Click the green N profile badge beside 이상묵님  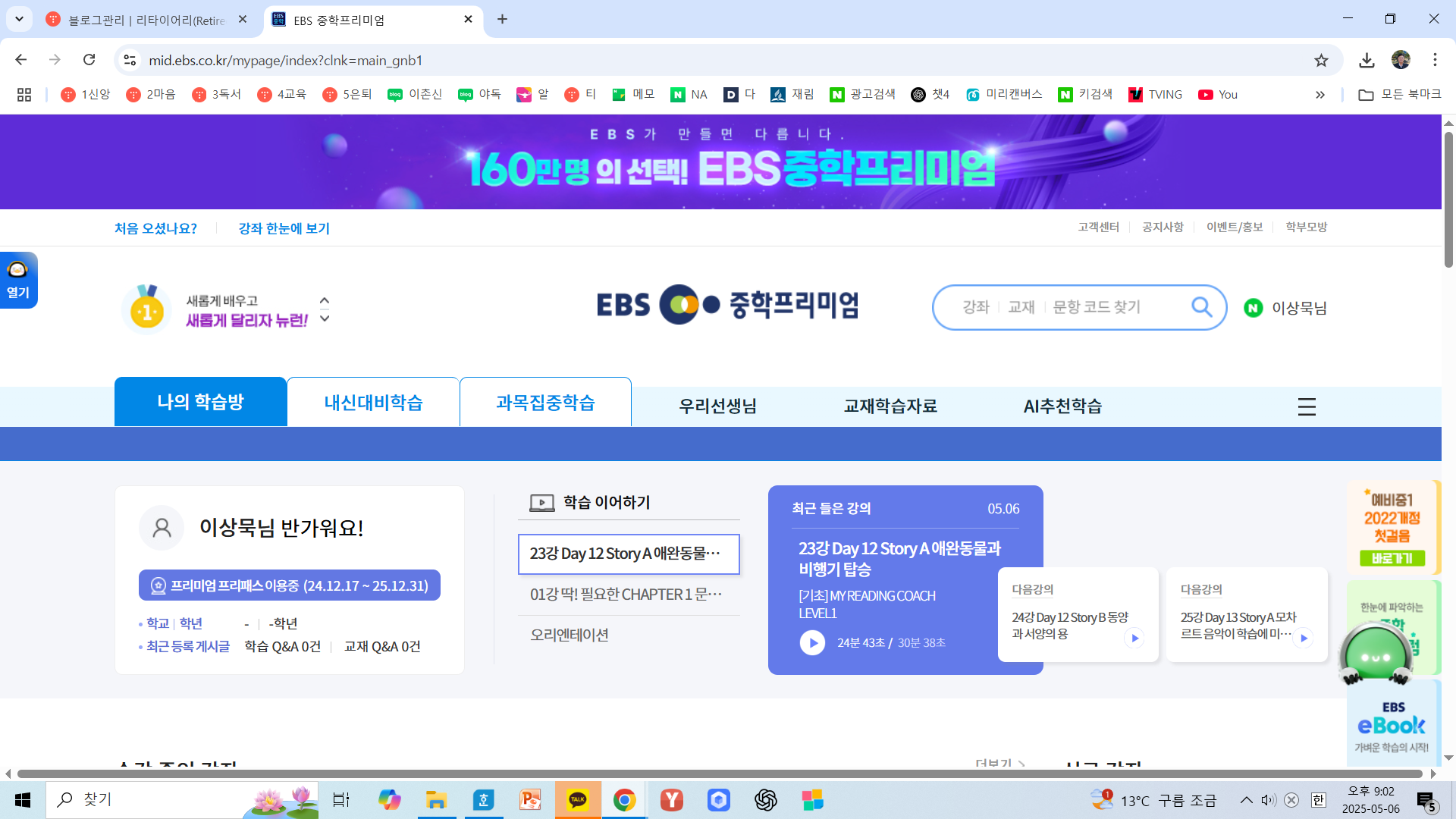(1252, 308)
